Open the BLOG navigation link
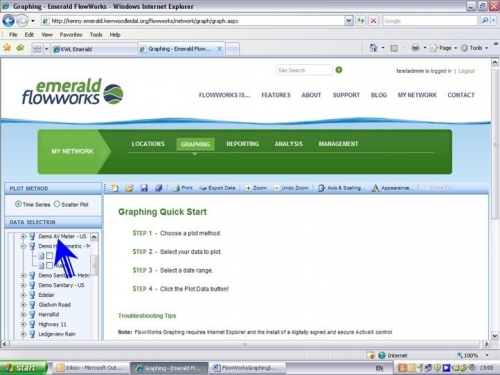The image size is (500, 375). pyautogui.click(x=379, y=95)
